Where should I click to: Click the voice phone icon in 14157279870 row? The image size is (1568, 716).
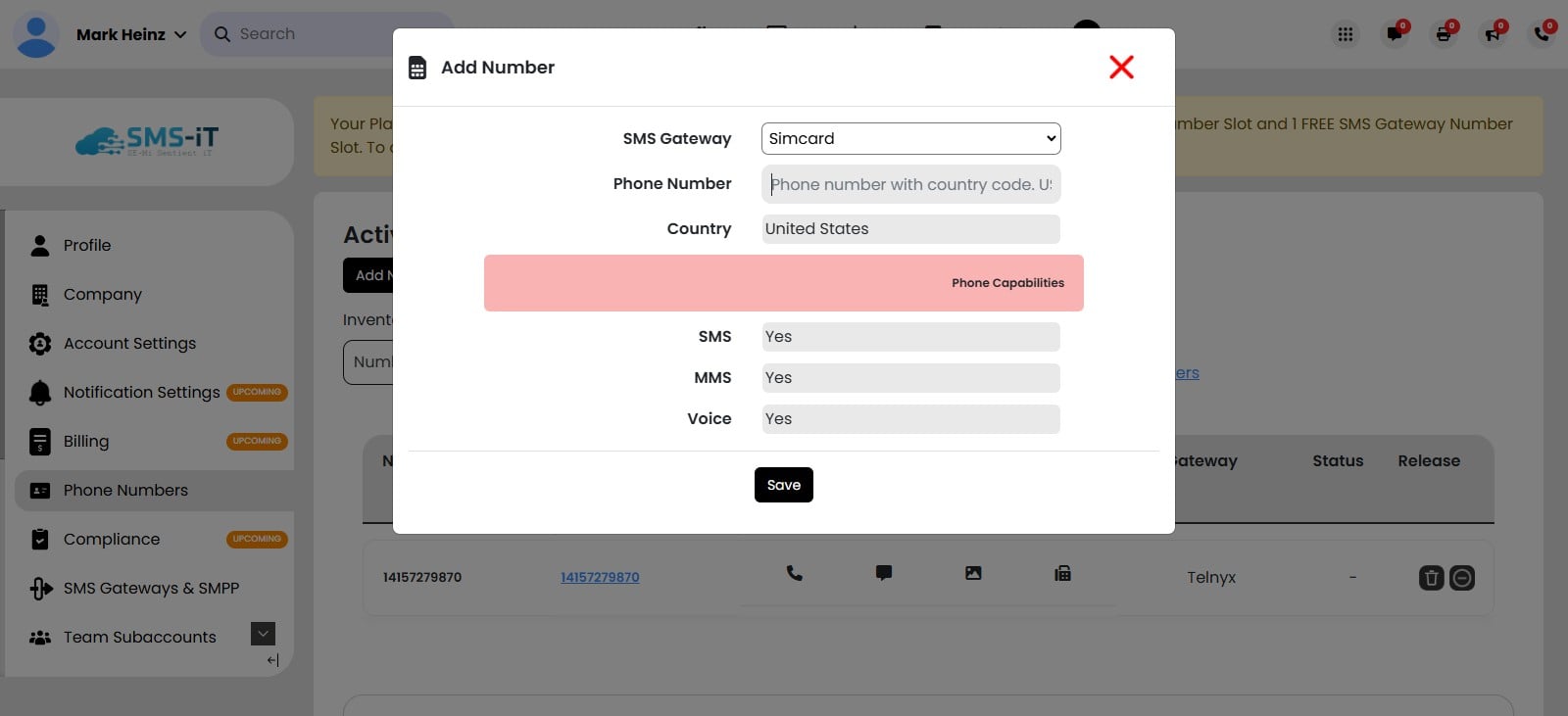tap(795, 573)
